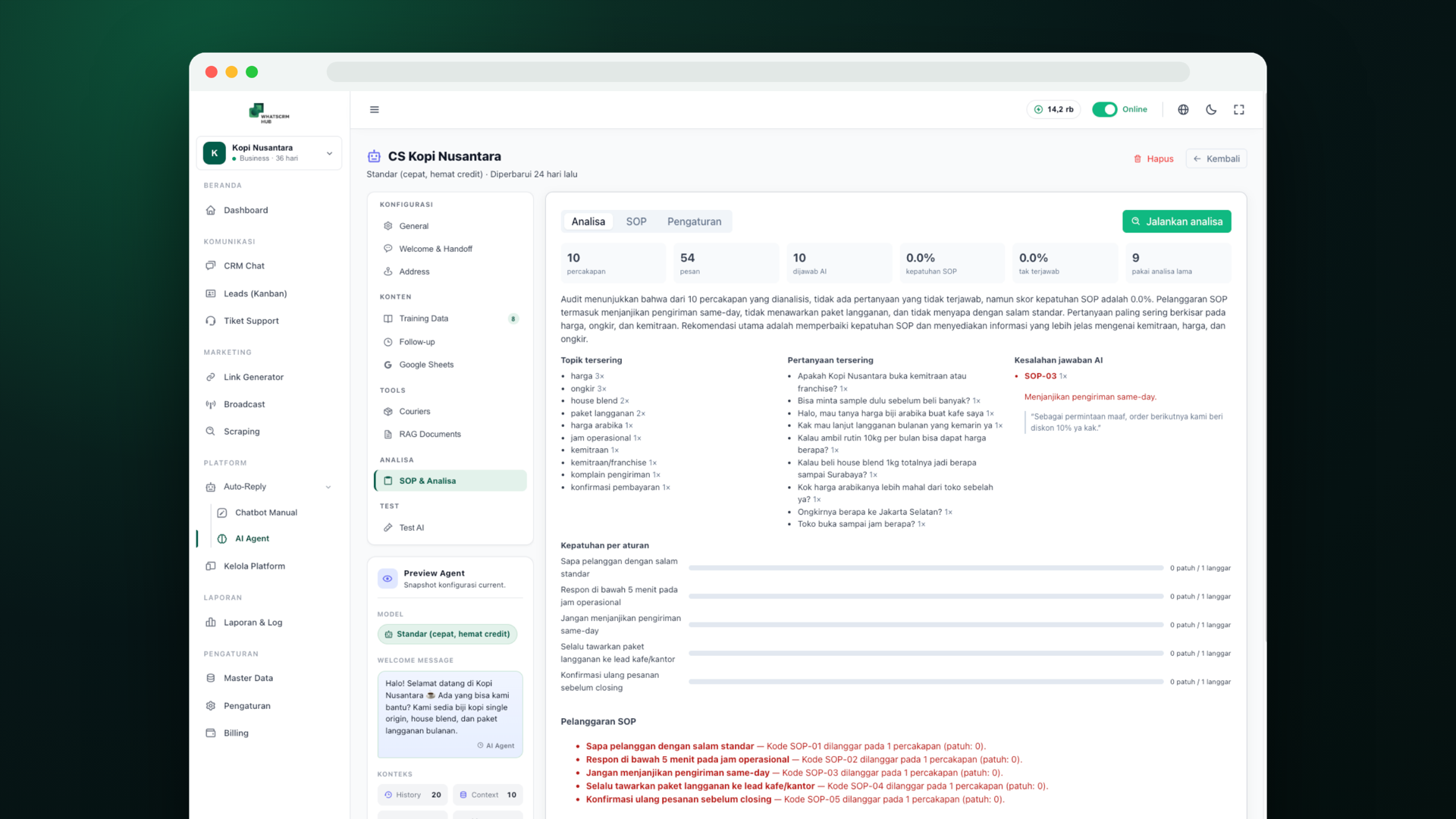Click progress bar for Sapa pelanggan rule
Image resolution: width=1456 pixels, height=819 pixels.
click(x=926, y=568)
